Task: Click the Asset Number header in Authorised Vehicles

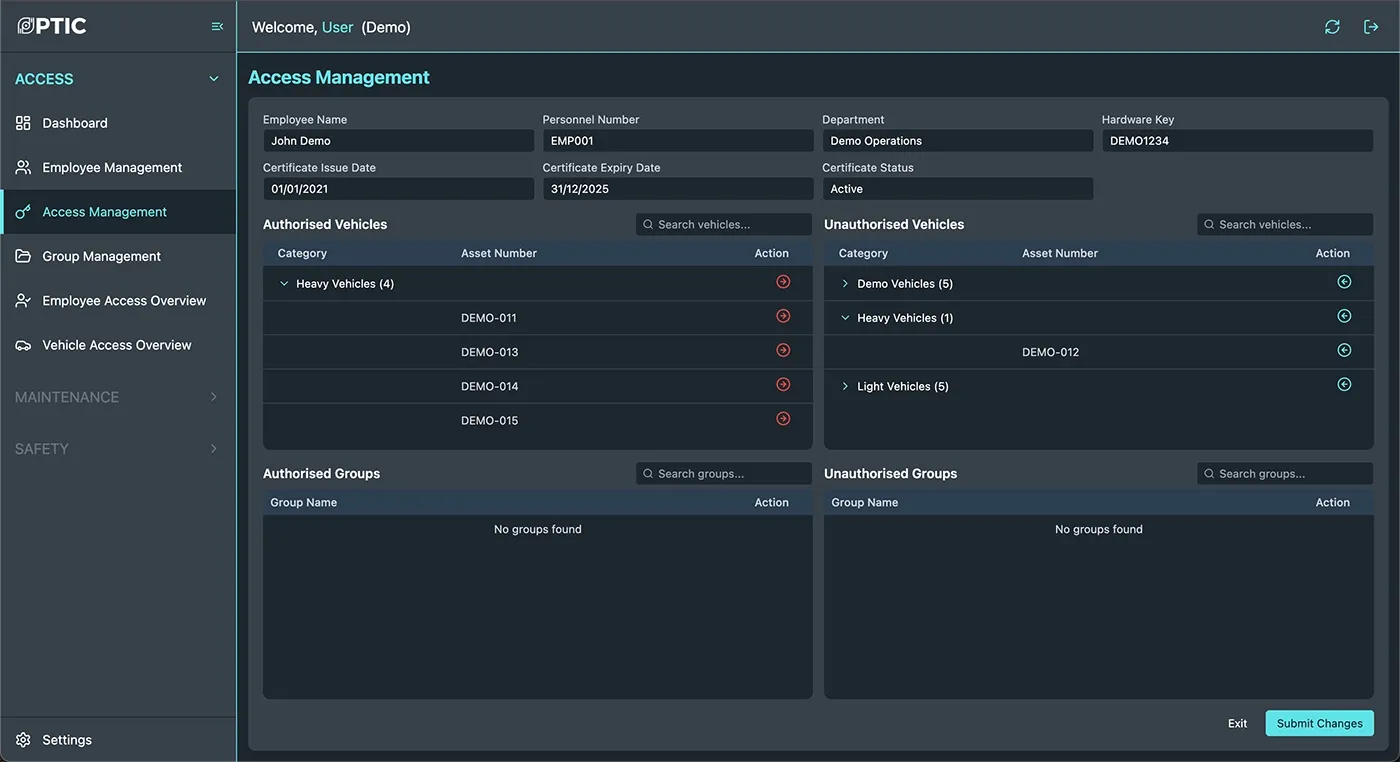Action: (499, 253)
